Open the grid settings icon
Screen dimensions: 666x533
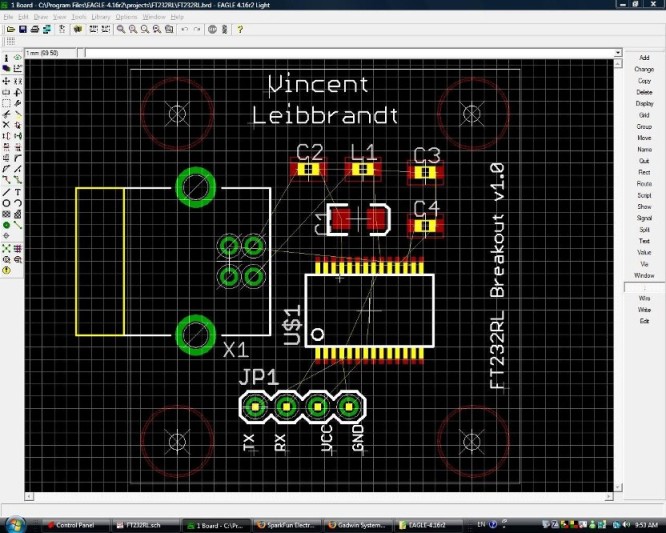click(11, 41)
